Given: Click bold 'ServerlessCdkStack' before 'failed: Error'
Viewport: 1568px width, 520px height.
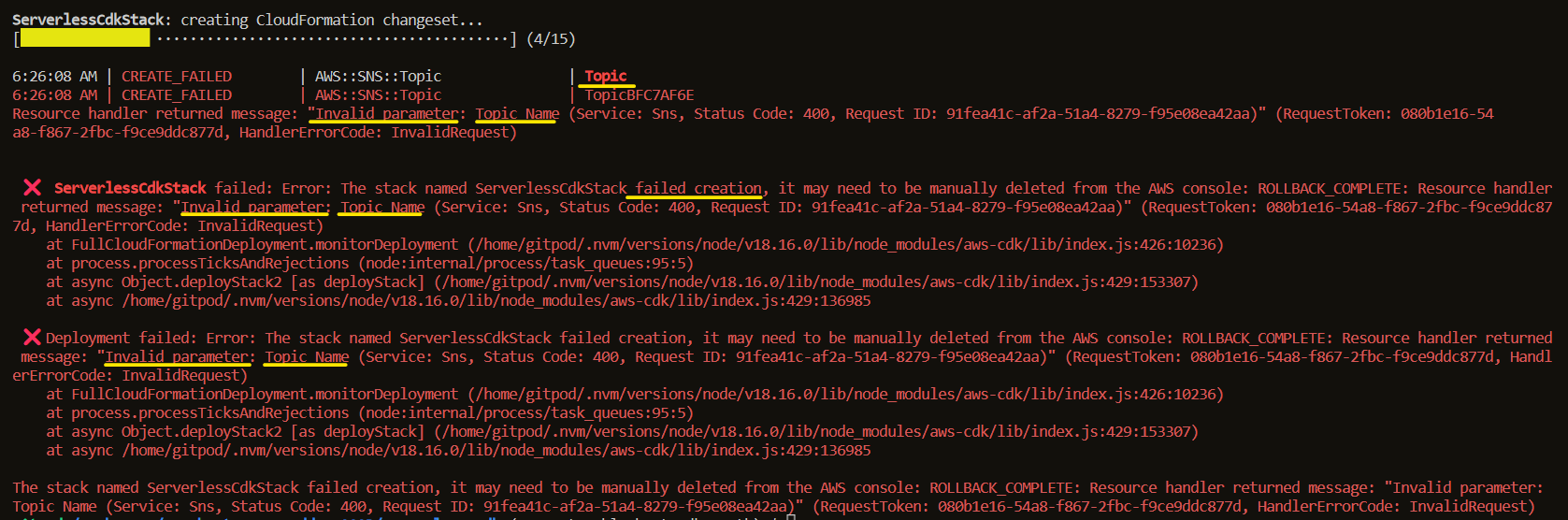Looking at the screenshot, I should point(130,188).
